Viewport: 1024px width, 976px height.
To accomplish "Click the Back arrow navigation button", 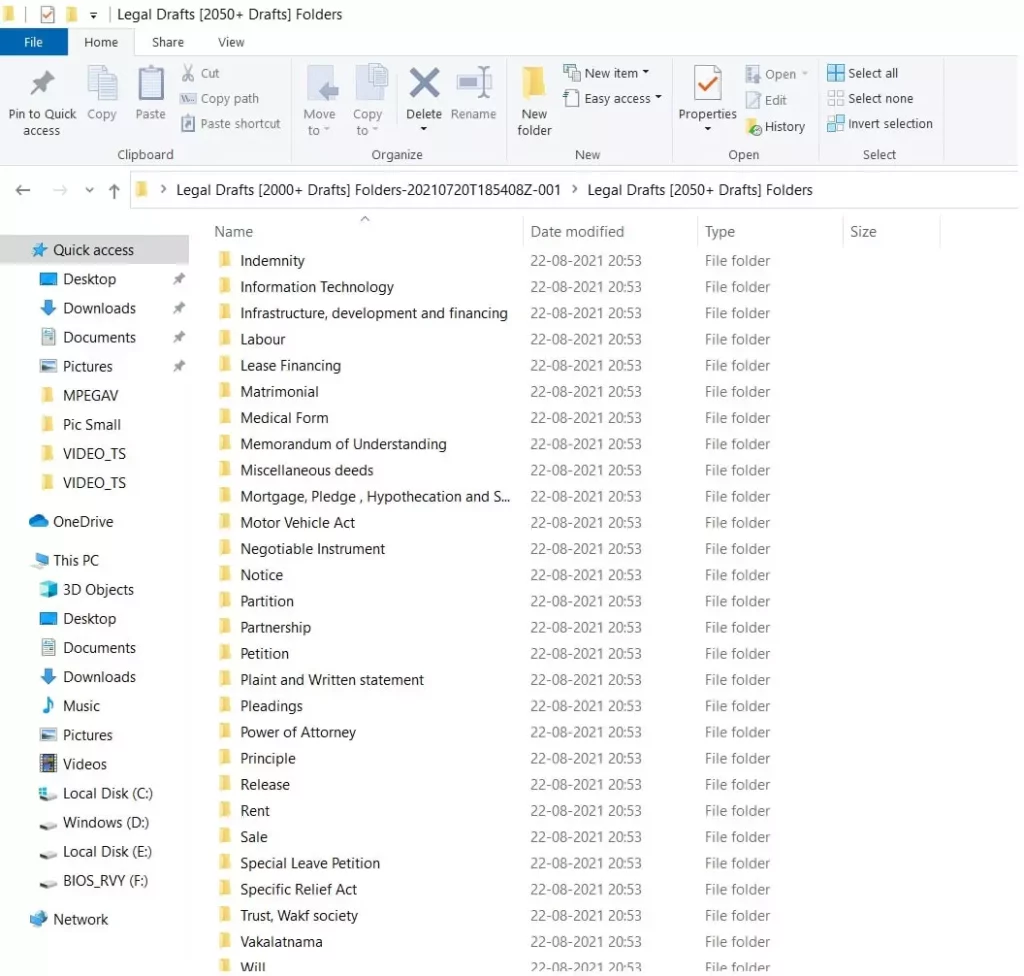I will (23, 190).
